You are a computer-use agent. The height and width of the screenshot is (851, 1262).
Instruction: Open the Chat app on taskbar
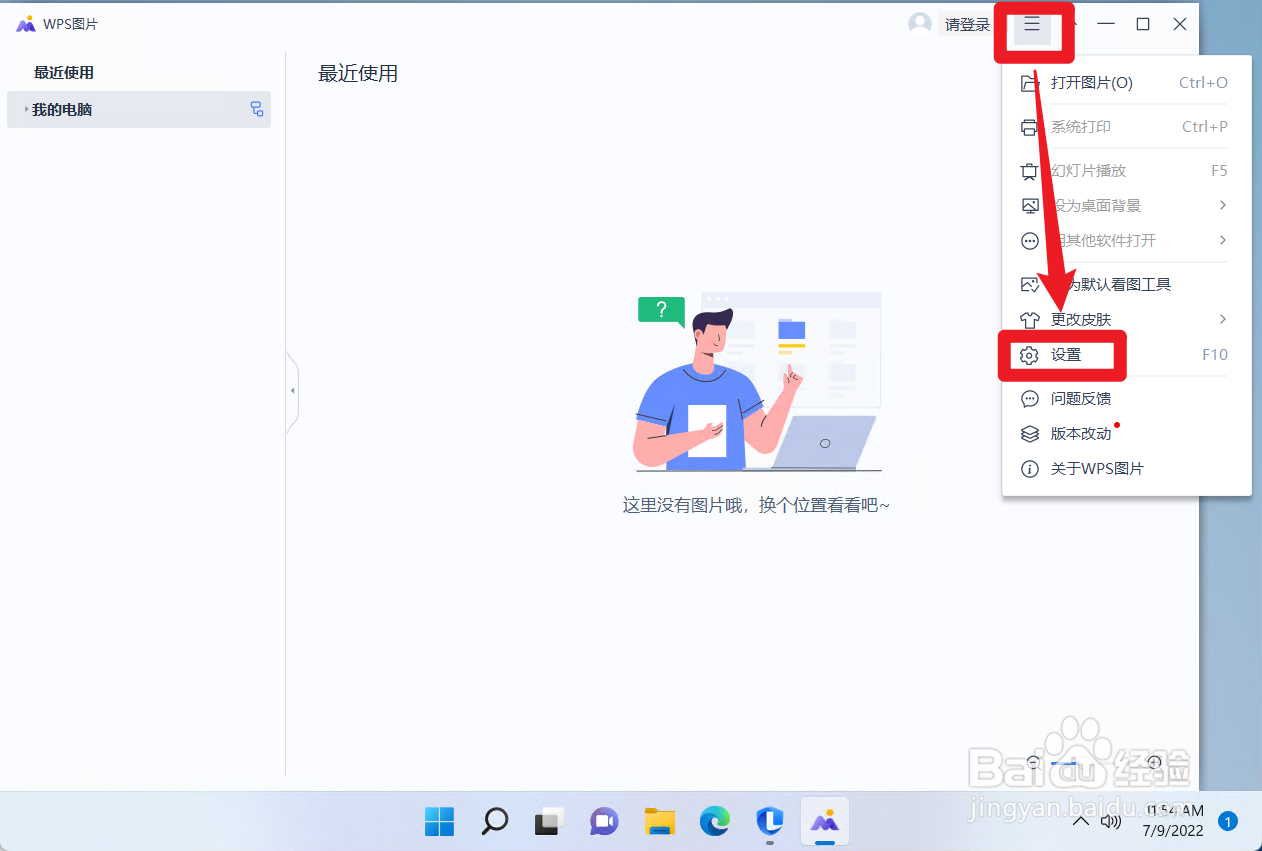tap(604, 821)
